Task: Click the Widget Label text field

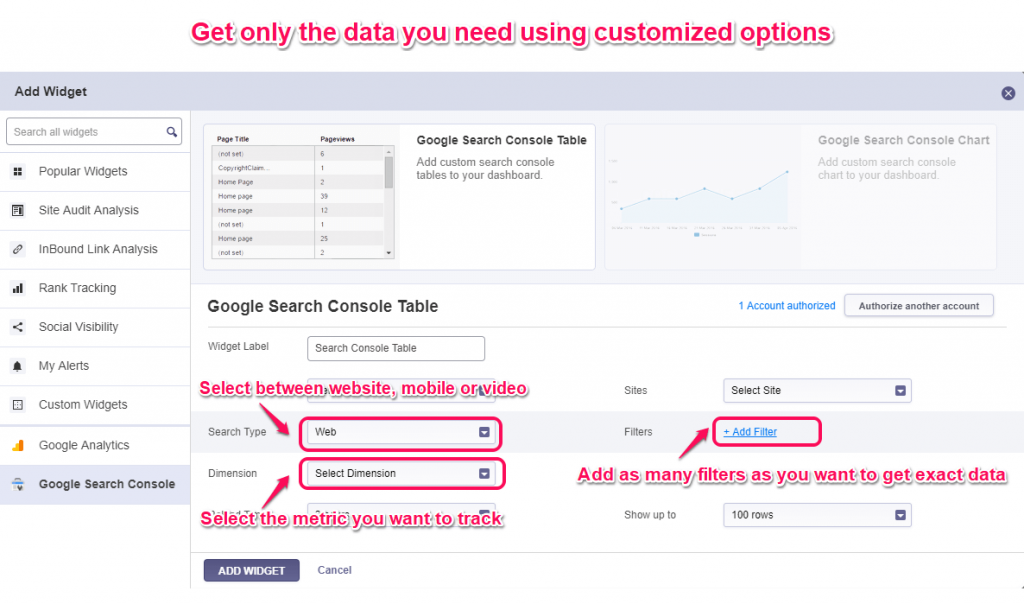Action: point(396,348)
